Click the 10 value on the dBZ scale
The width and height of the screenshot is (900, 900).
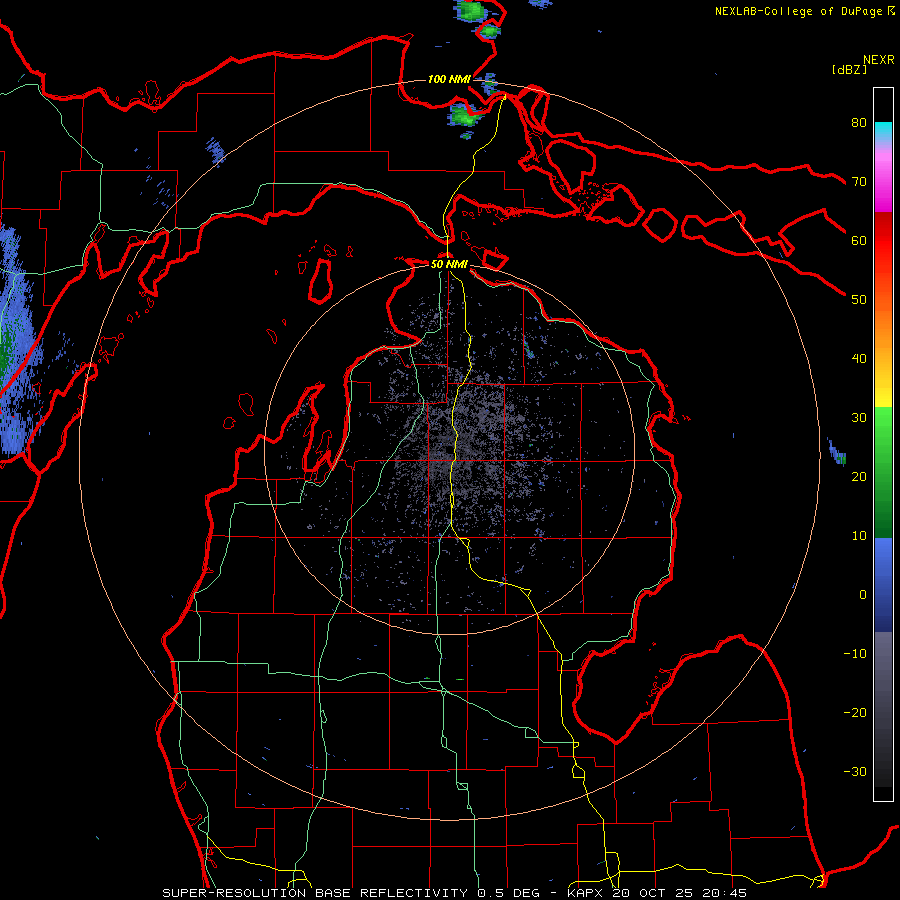point(859,536)
